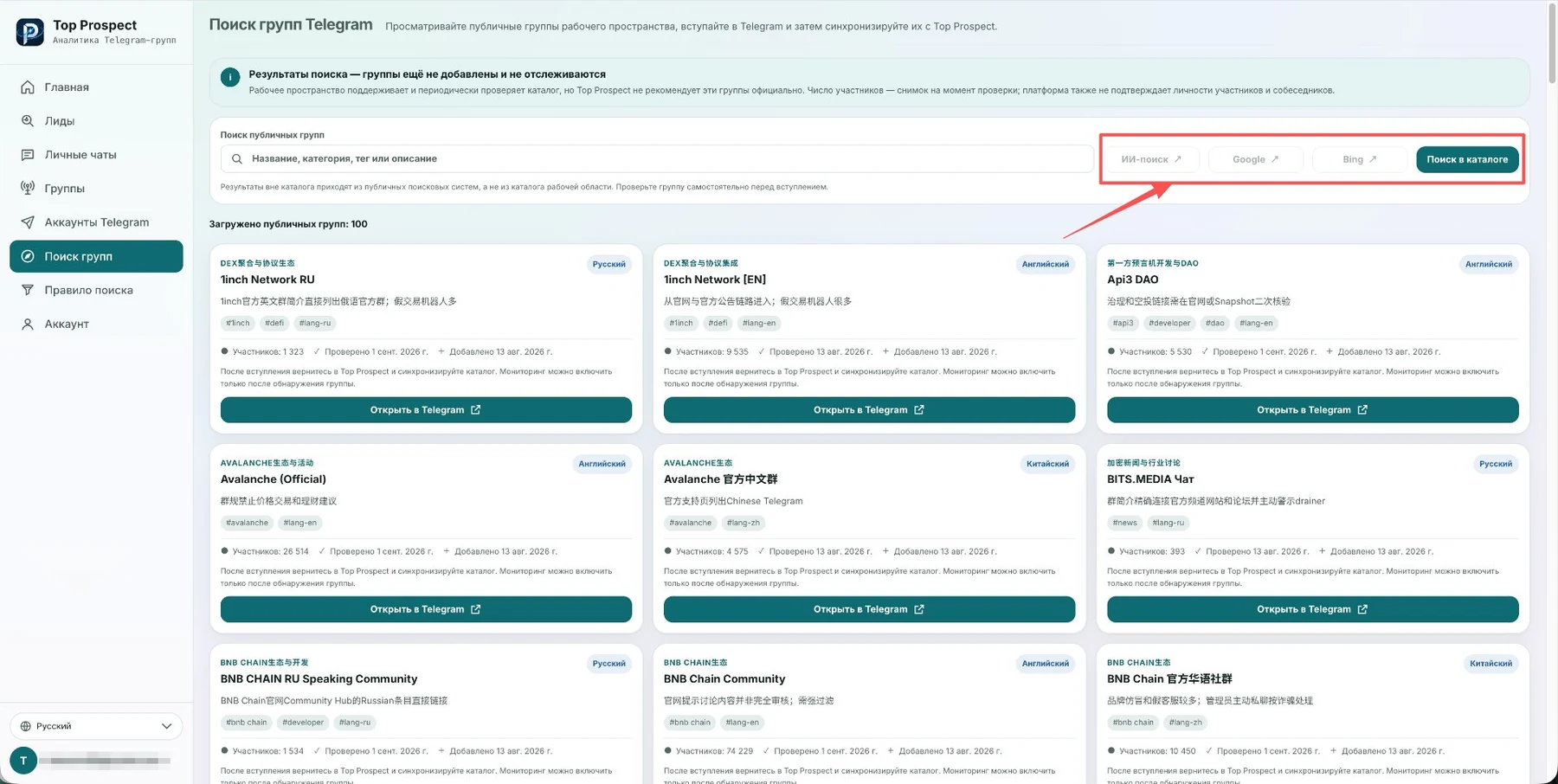Image resolution: width=1558 pixels, height=784 pixels.
Task: Open the Личные чаты message icon
Action: (x=28, y=155)
